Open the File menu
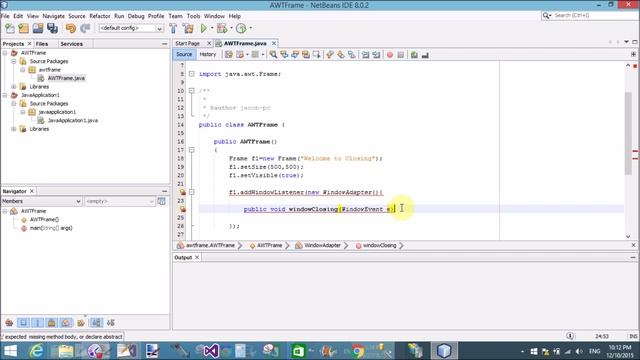 (5, 16)
